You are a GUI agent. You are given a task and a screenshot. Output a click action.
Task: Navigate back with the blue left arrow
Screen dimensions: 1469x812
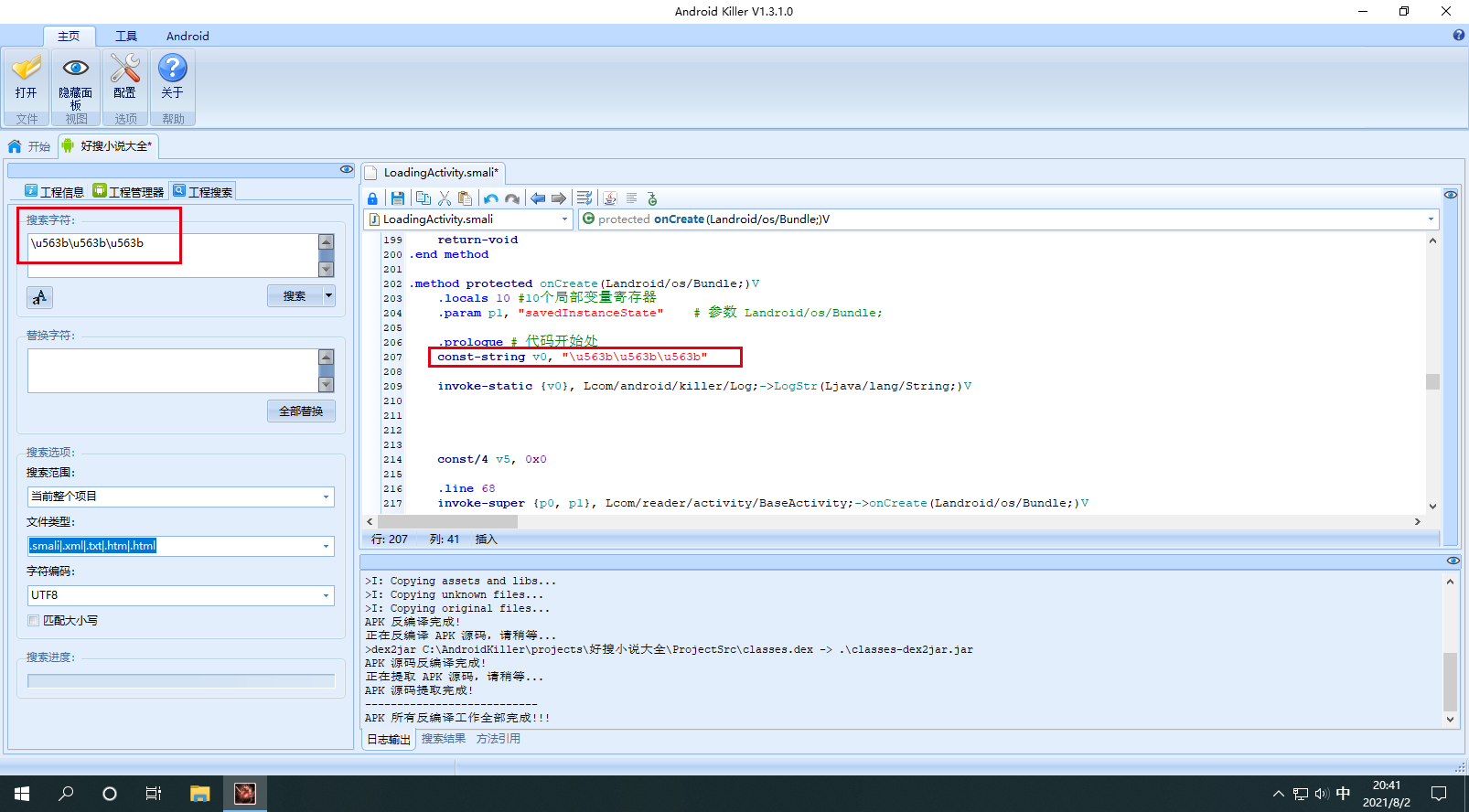pos(538,198)
